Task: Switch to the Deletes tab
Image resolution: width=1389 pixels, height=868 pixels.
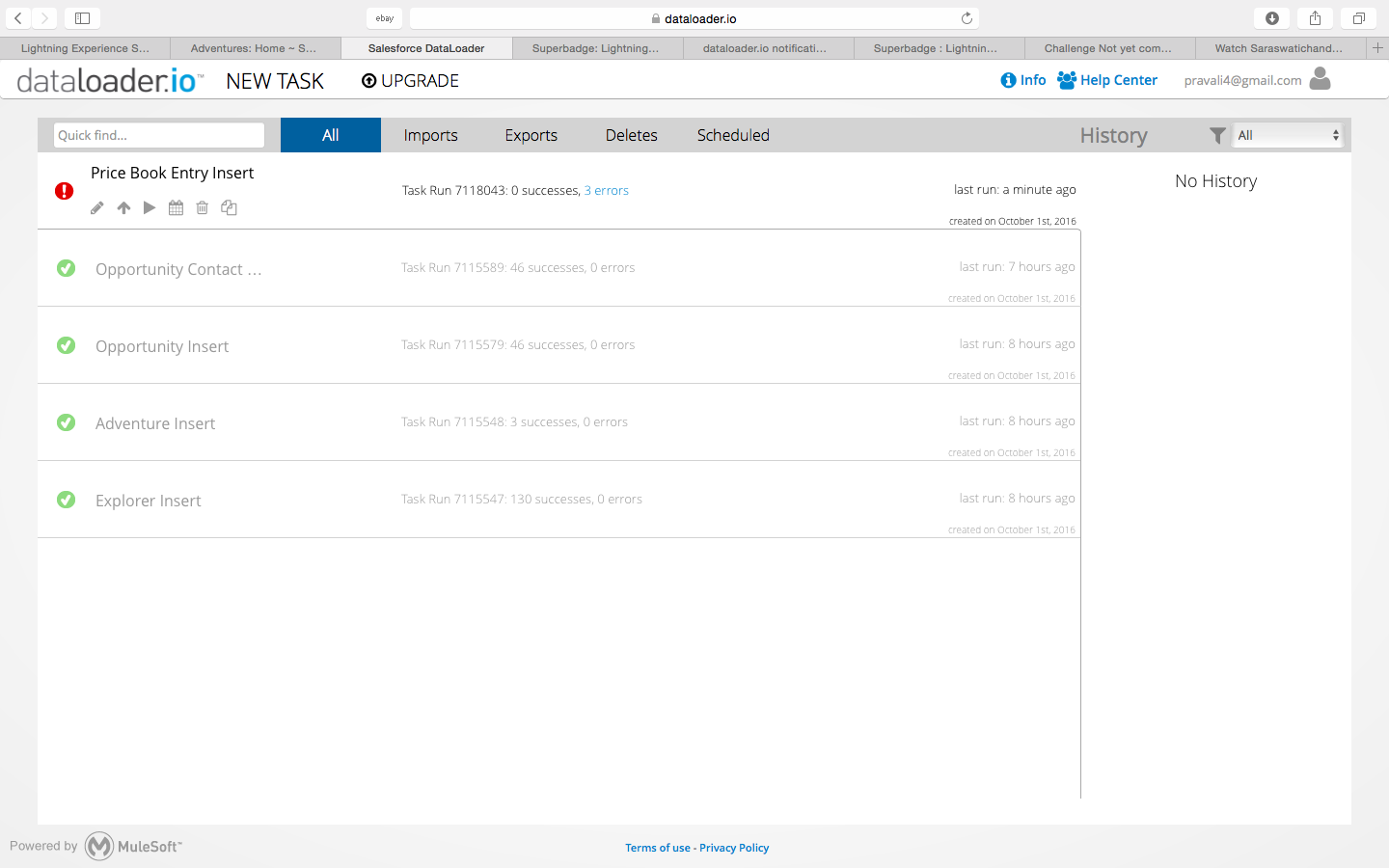Action: 632,135
